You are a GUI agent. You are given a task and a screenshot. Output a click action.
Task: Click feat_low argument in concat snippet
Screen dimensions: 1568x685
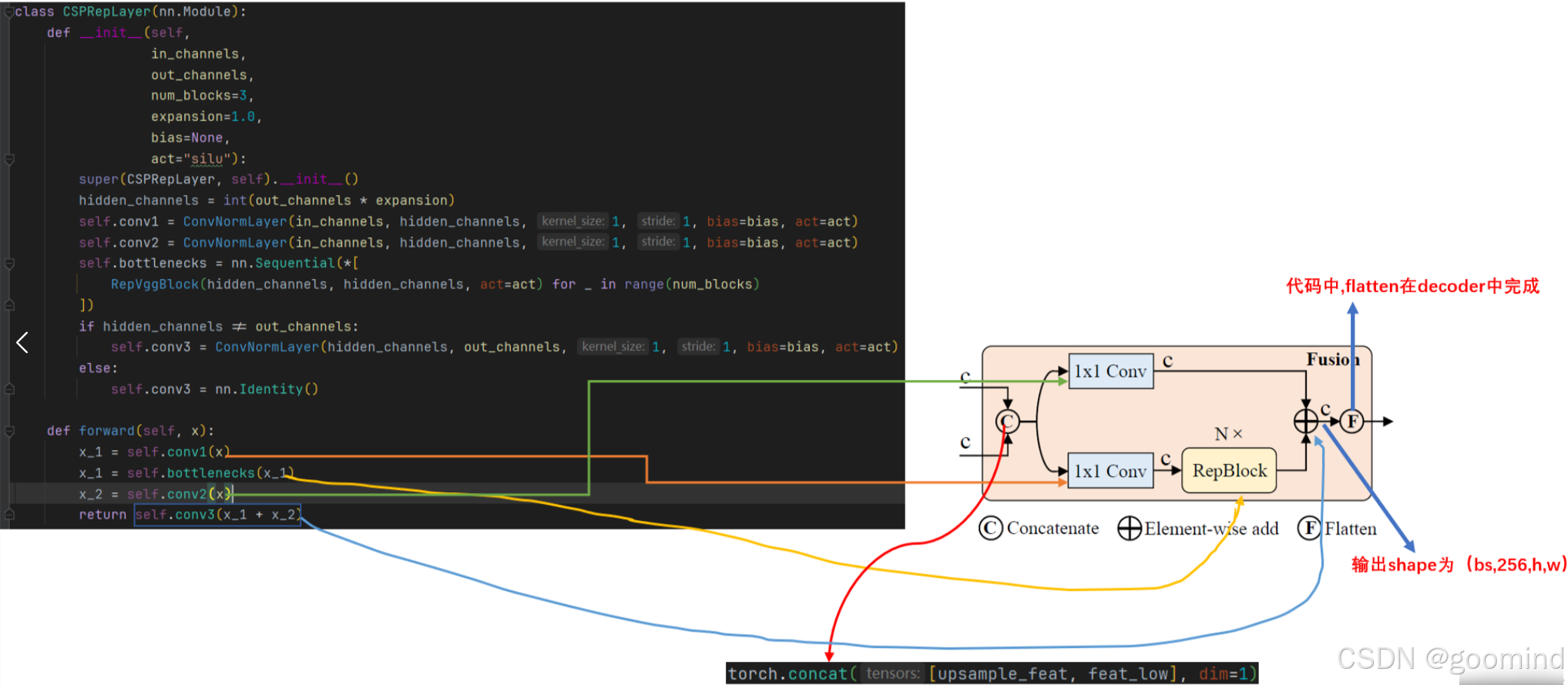[1128, 674]
